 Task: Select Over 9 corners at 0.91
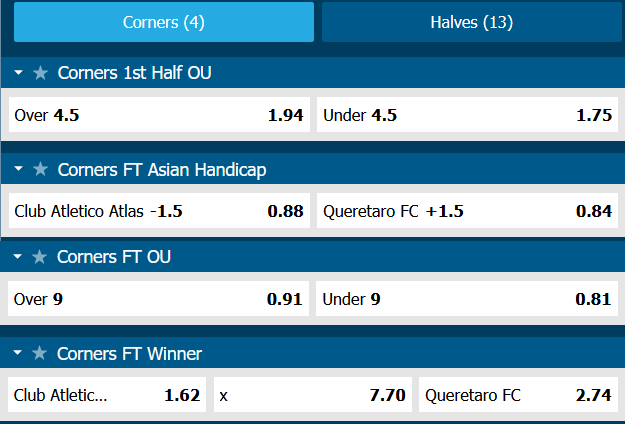(x=158, y=299)
